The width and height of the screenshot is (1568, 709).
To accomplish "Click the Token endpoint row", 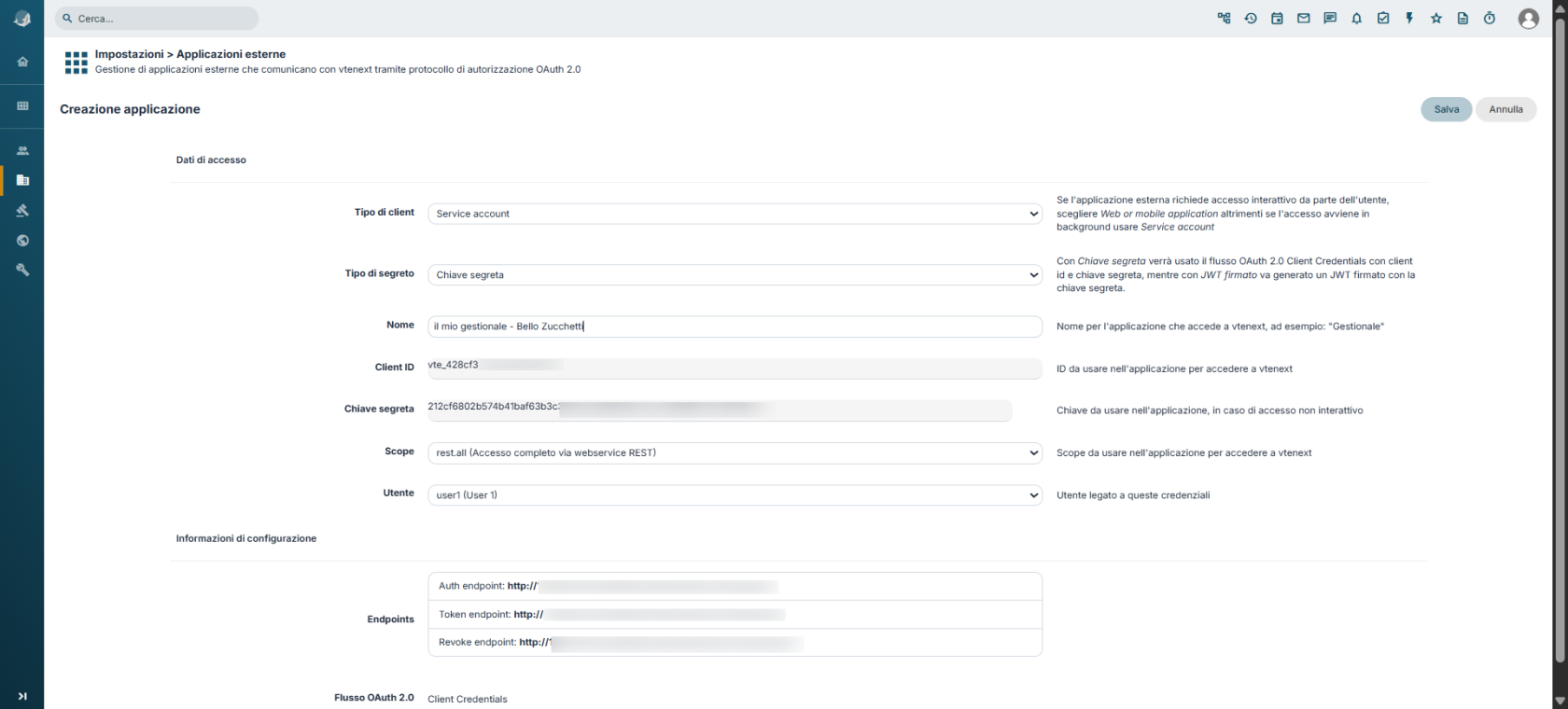I will point(735,614).
